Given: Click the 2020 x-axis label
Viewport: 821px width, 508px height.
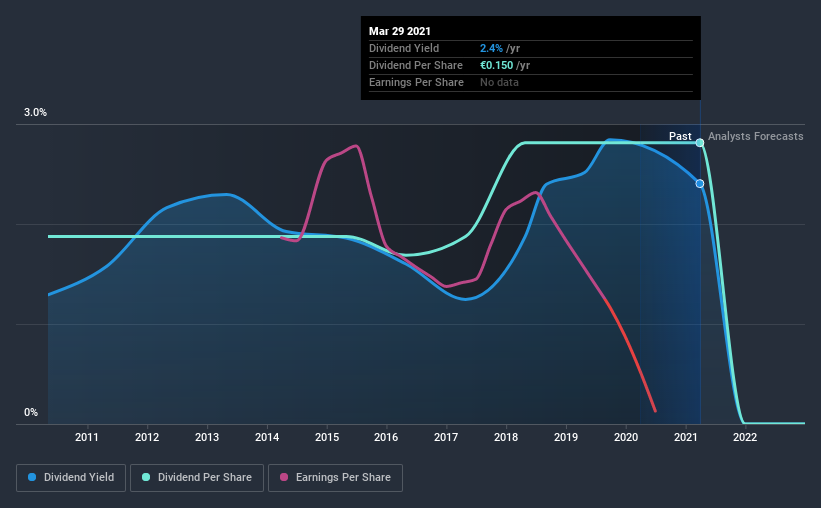Looking at the screenshot, I should pyautogui.click(x=626, y=437).
